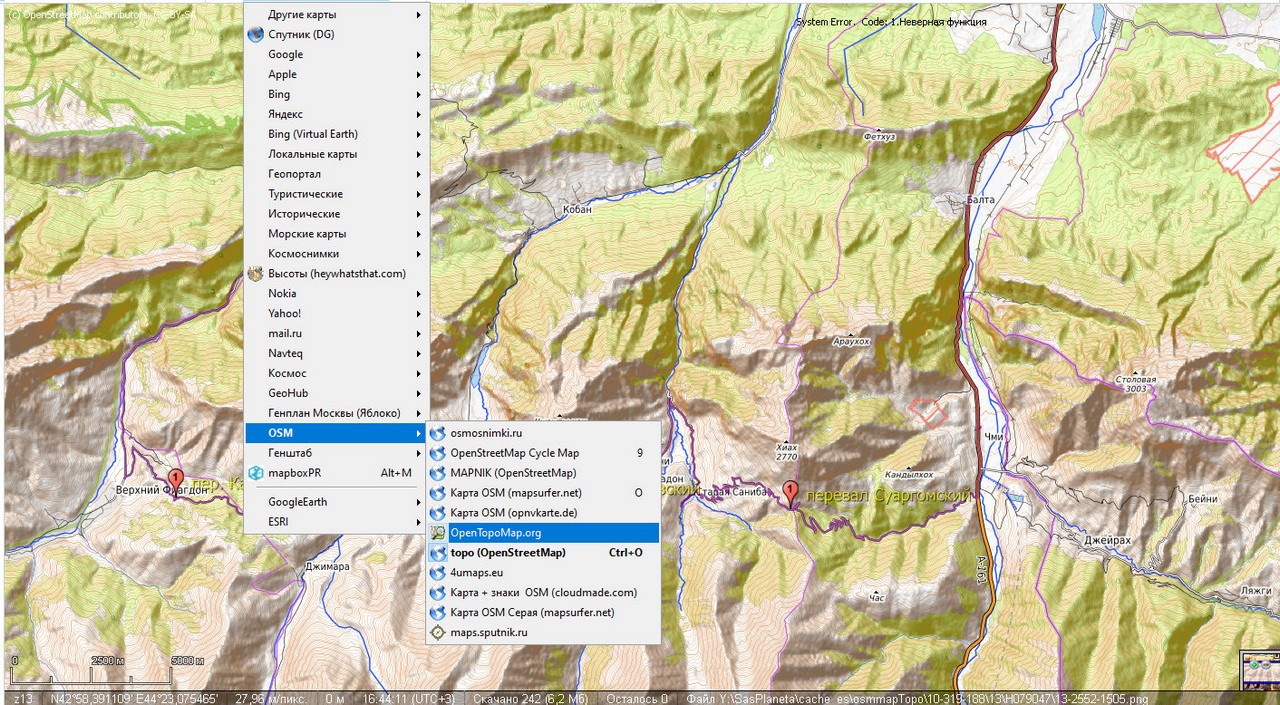Open the Туристические maps category

[x=336, y=194]
